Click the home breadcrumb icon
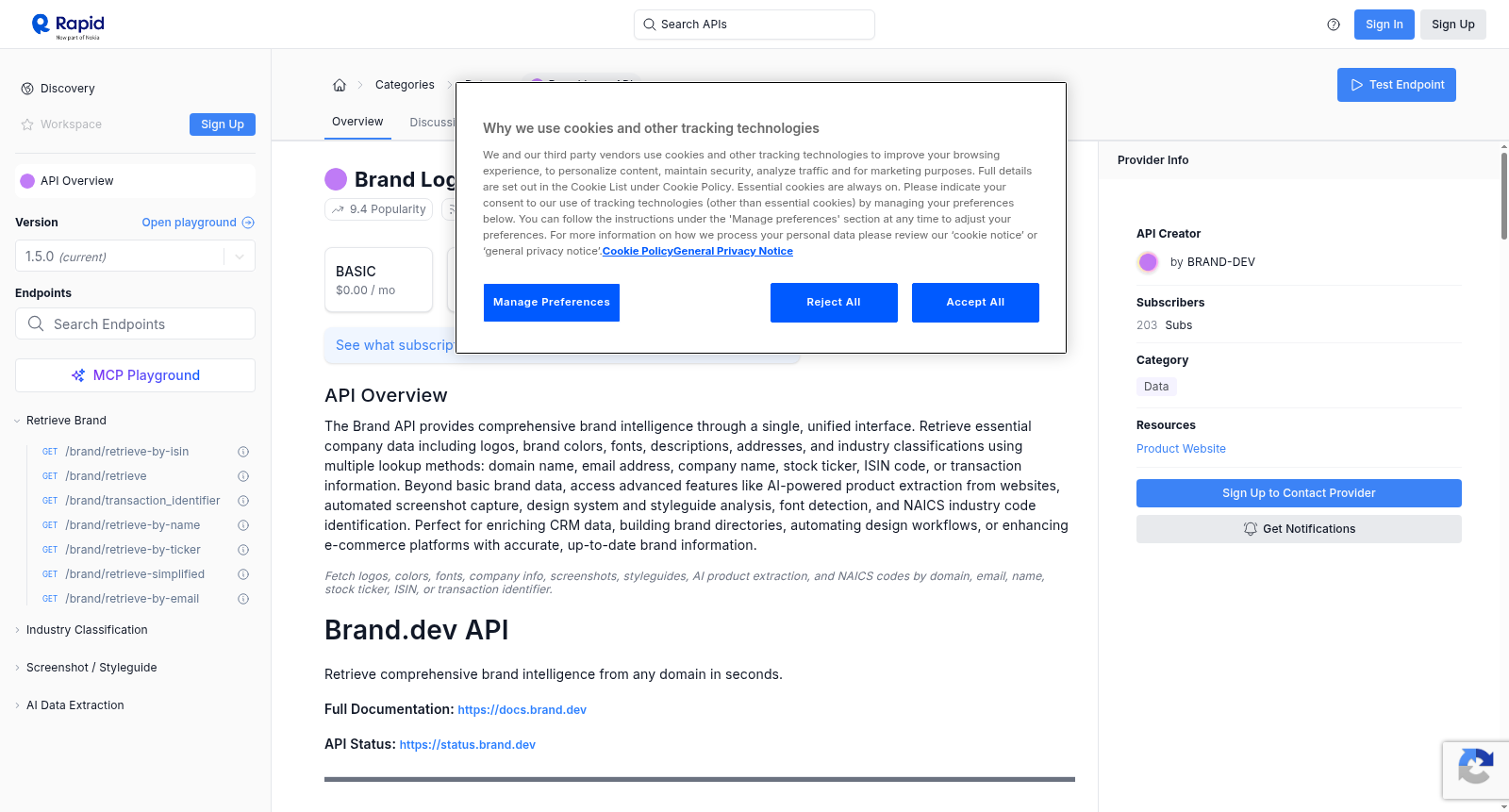Viewport: 1509px width, 812px height. pos(340,85)
